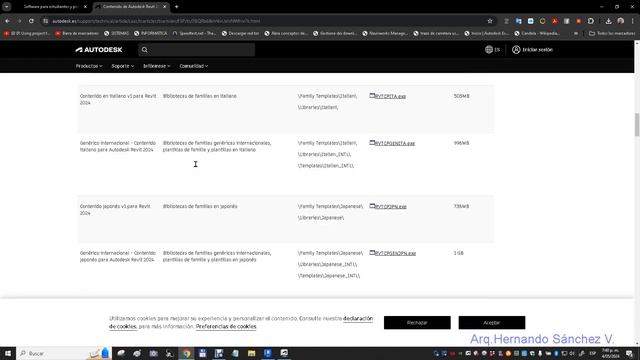This screenshot has width=640, height=360.
Task: Click file icon beside RVTCPGENITA.exe
Action: point(372,142)
